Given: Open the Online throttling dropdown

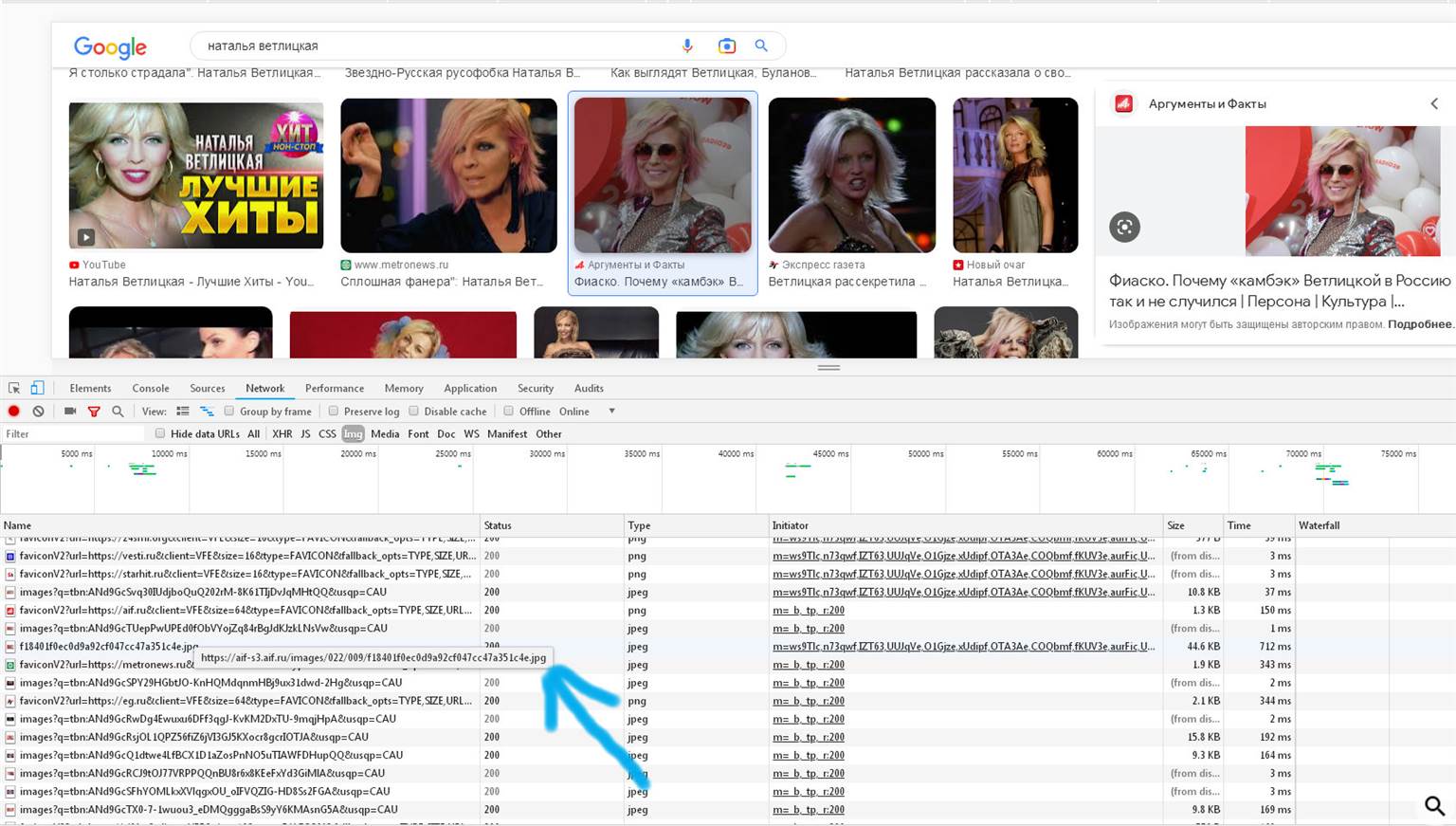Looking at the screenshot, I should (x=611, y=412).
